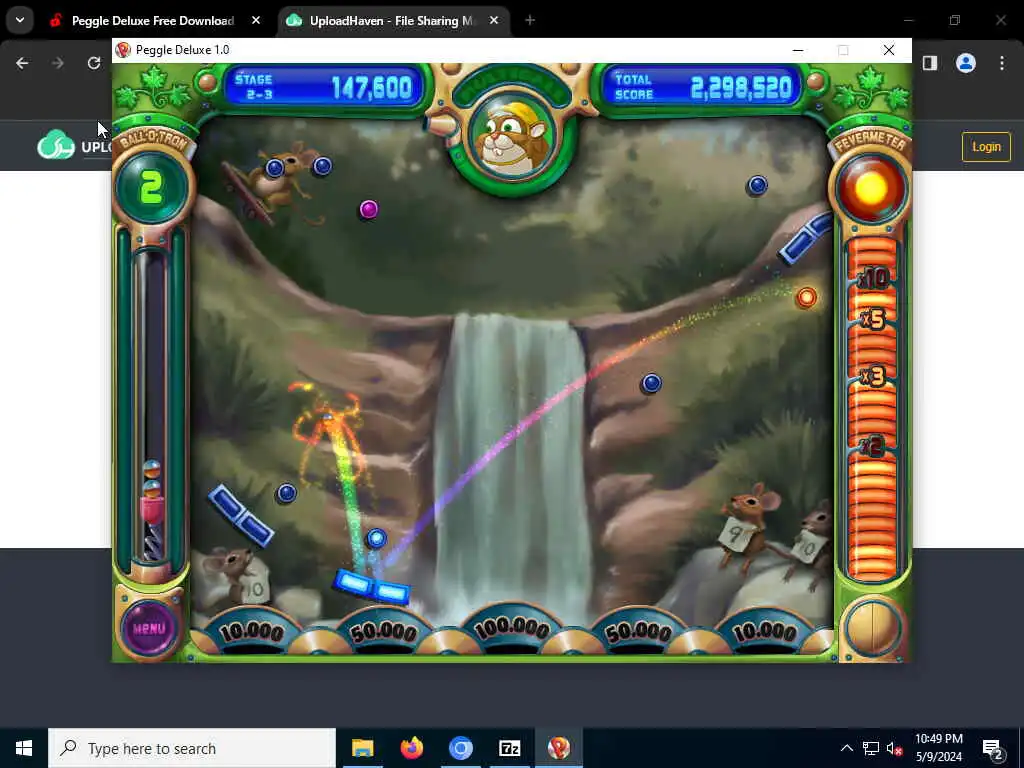Screen dimensions: 1024x768
Task: Click the left 10,000 bonus slot
Action: pyautogui.click(x=252, y=632)
